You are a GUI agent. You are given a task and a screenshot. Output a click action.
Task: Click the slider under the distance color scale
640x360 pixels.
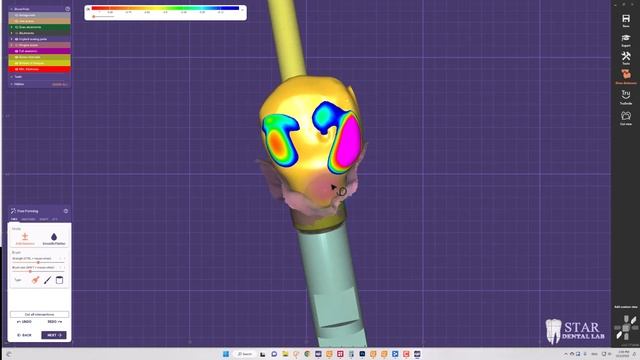pos(103,17)
